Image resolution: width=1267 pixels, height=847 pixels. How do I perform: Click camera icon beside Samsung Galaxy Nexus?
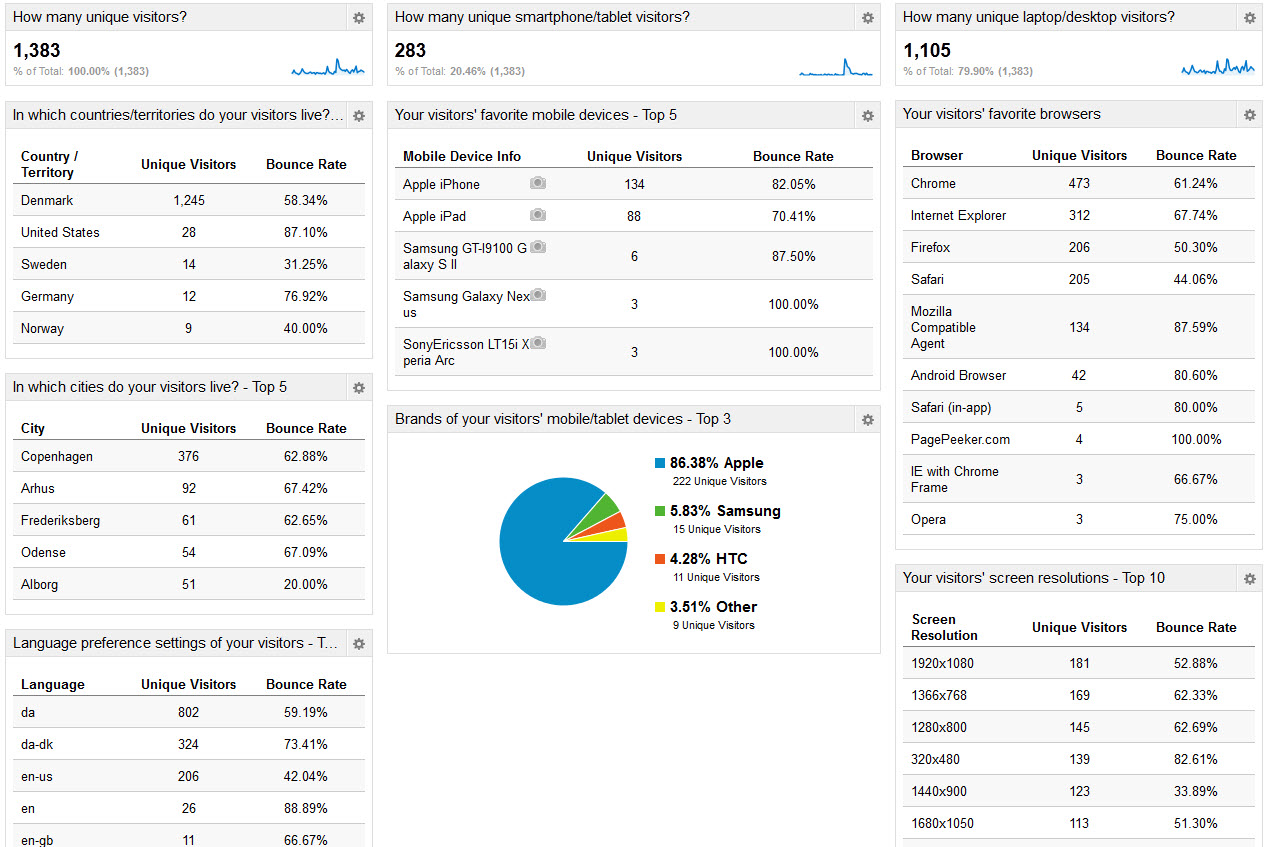[x=537, y=294]
